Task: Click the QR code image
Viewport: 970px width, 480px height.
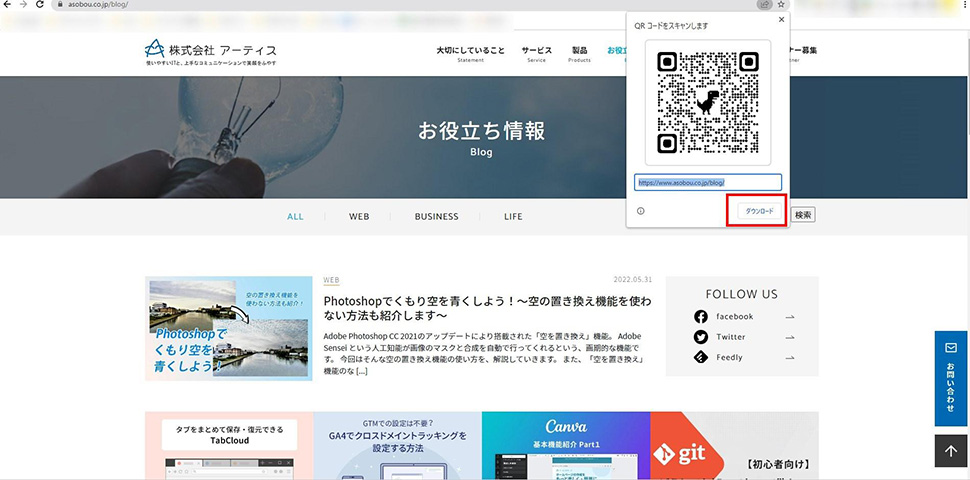Action: coord(708,103)
